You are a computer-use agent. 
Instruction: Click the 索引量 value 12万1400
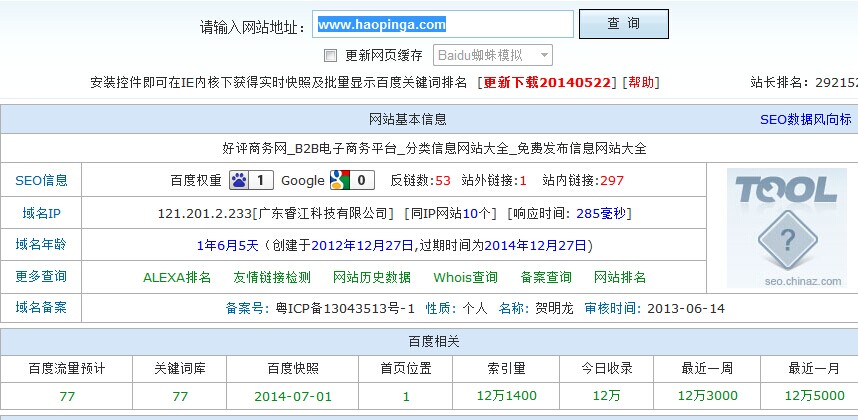(x=507, y=395)
